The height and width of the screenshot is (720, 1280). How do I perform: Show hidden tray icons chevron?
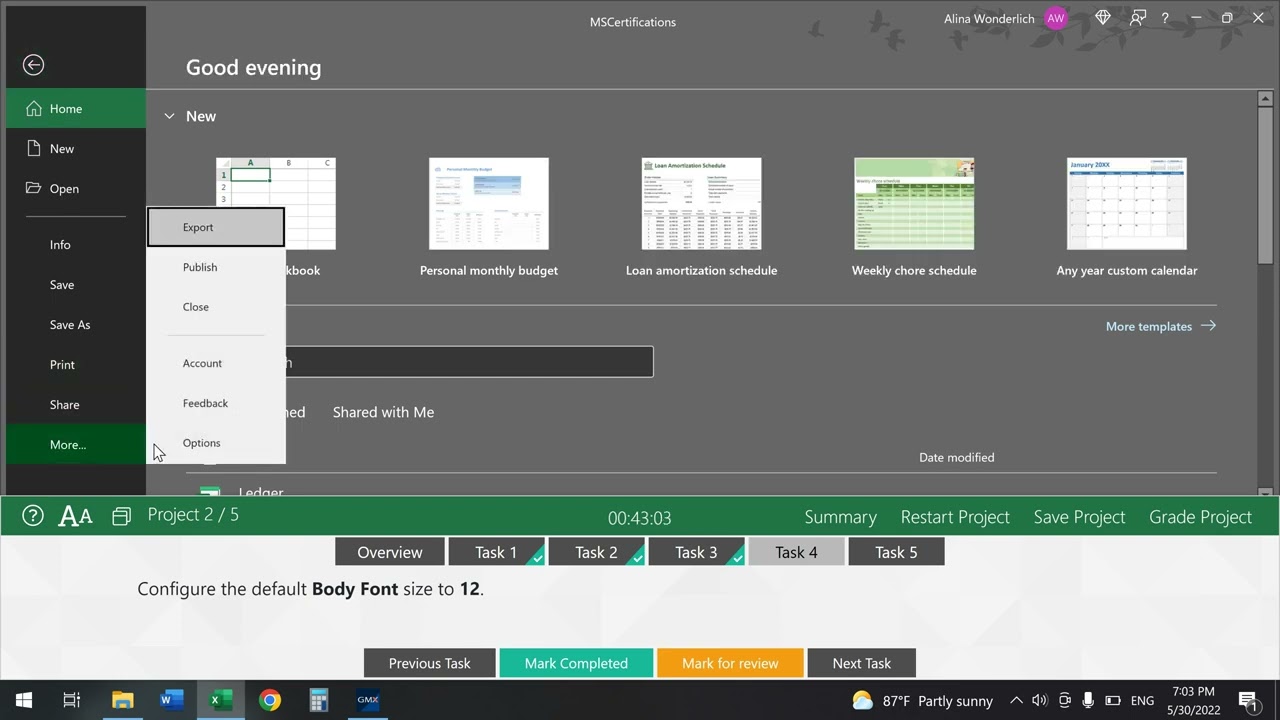(1016, 701)
